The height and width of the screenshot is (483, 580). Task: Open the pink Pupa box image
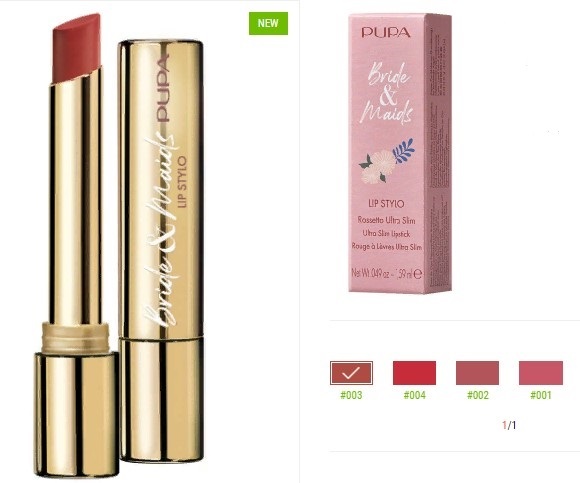(x=400, y=153)
